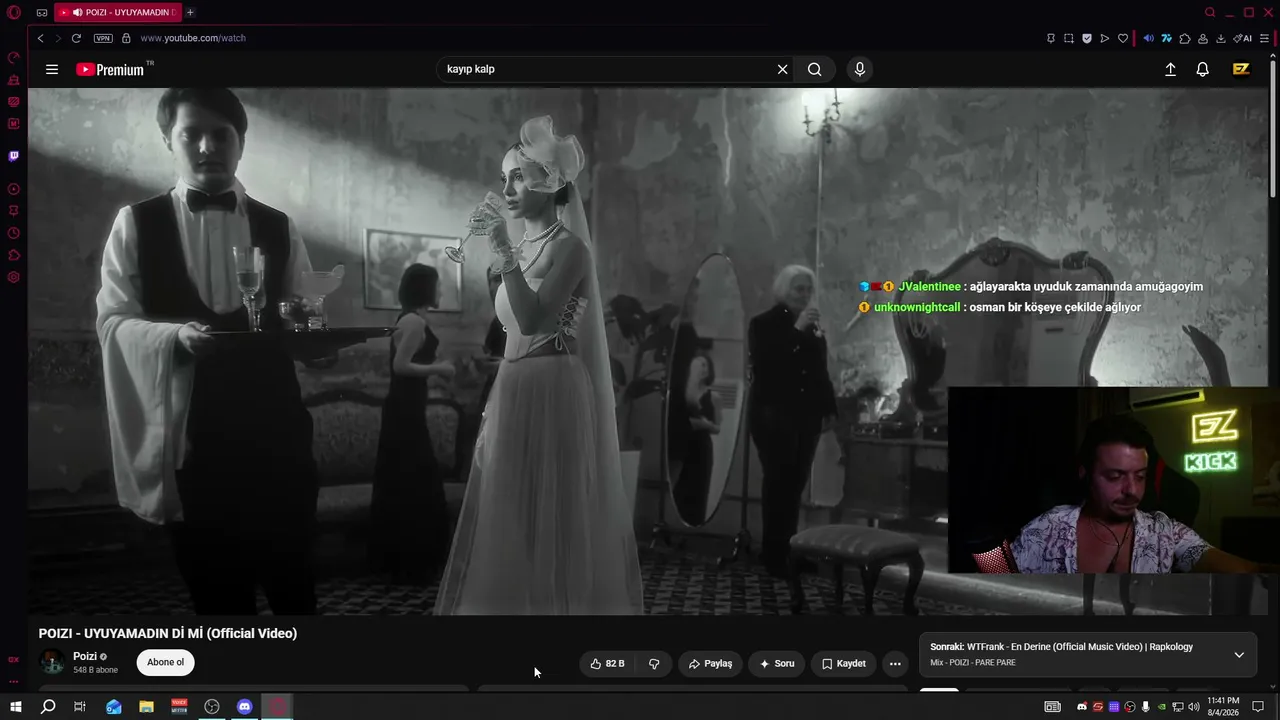Screen dimensions: 1280x720
Task: Open sidebar settings gear icon
Action: click(14, 277)
